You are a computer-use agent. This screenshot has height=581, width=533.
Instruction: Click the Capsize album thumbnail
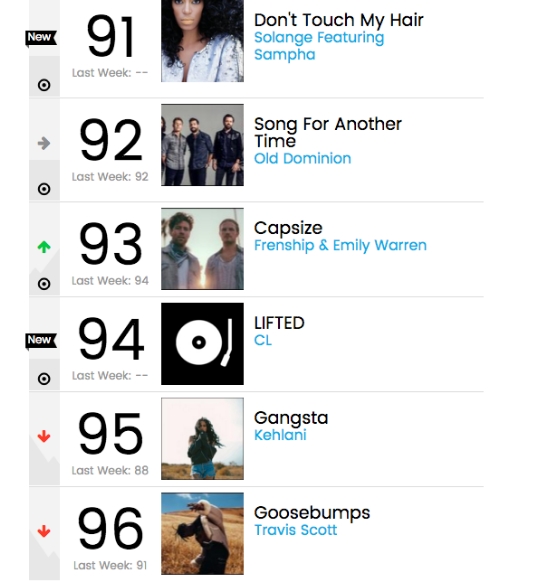(202, 249)
